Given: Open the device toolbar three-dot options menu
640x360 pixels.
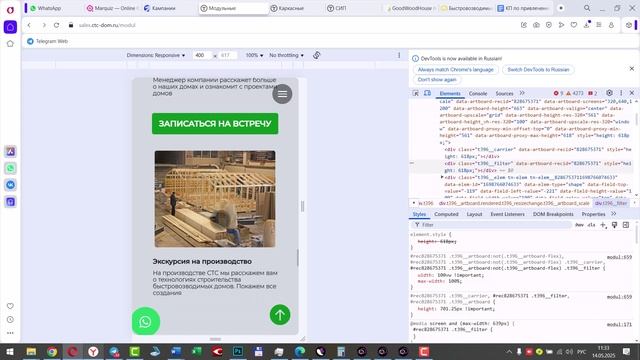Looking at the screenshot, I should pyautogui.click(x=399, y=55).
